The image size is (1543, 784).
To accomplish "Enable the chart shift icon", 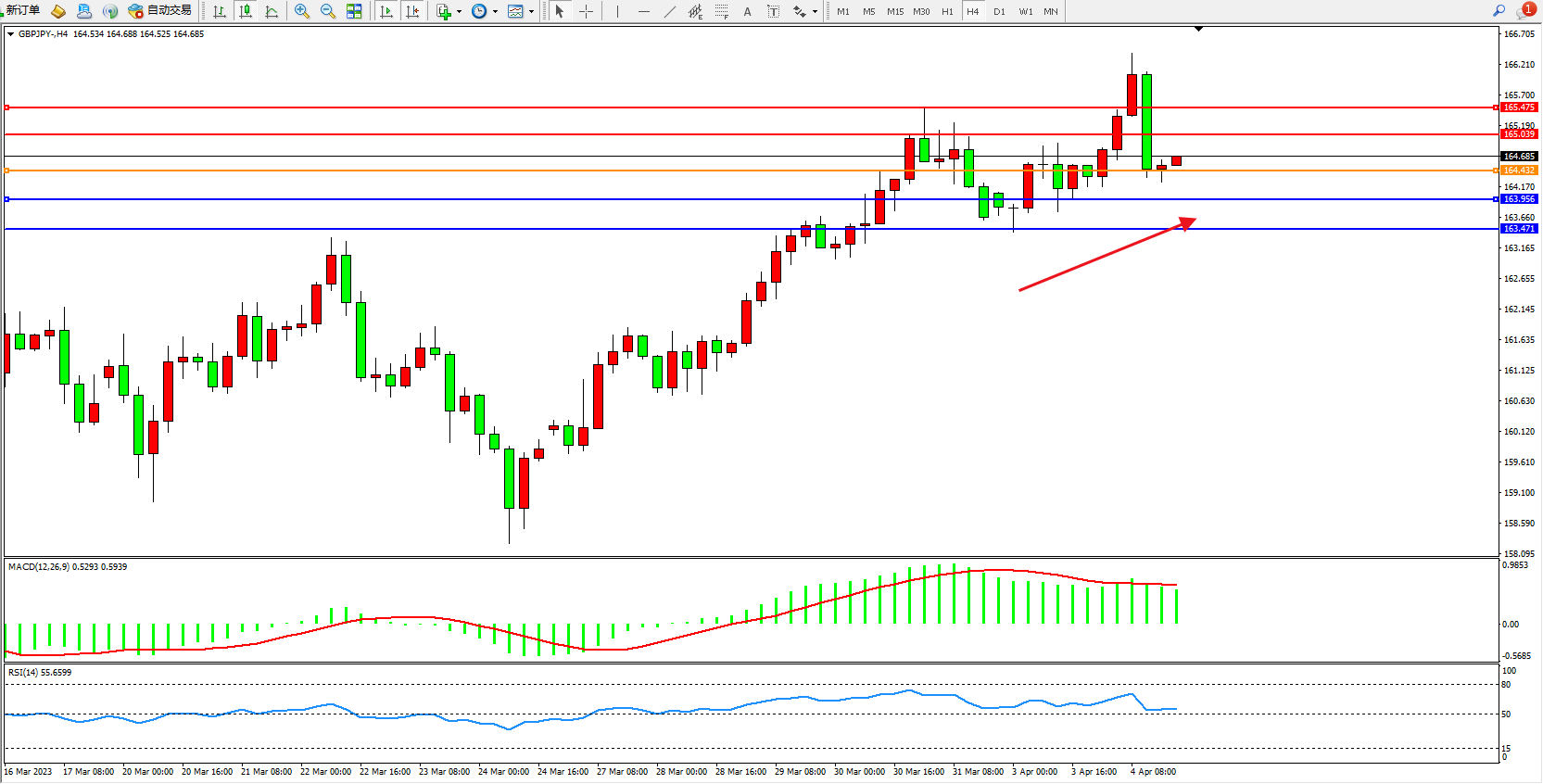I will click(x=412, y=11).
